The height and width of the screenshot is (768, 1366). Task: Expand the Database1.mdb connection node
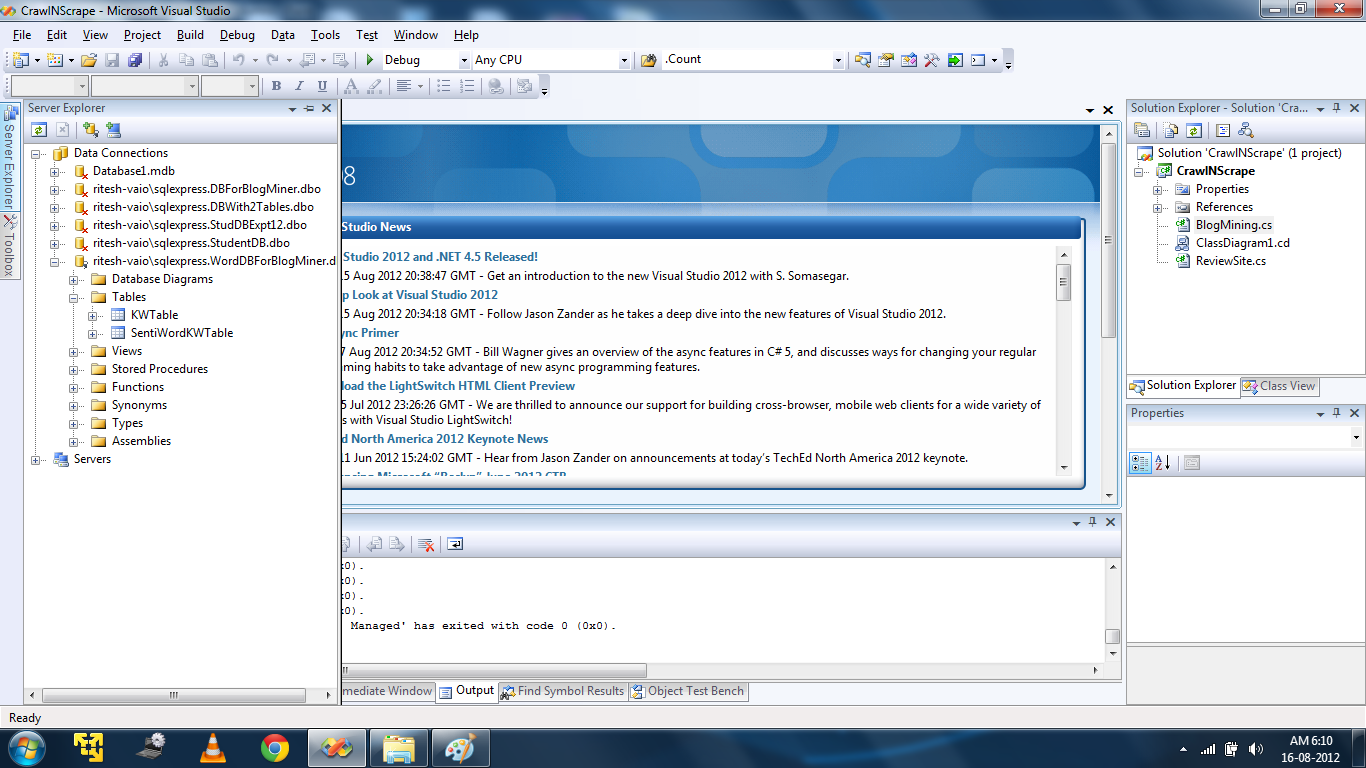pyautogui.click(x=55, y=171)
